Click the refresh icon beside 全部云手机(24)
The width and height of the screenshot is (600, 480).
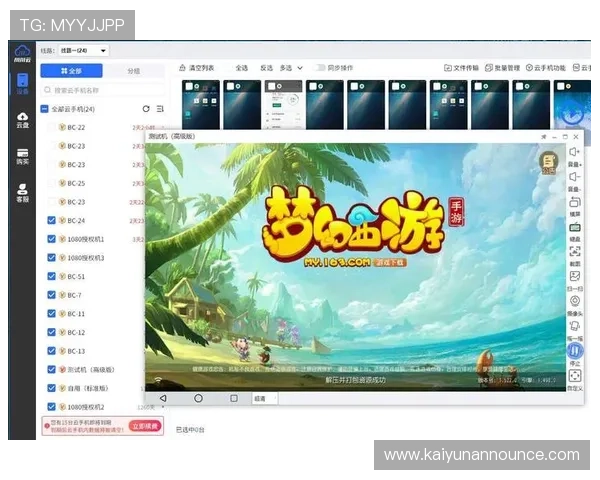click(x=147, y=108)
